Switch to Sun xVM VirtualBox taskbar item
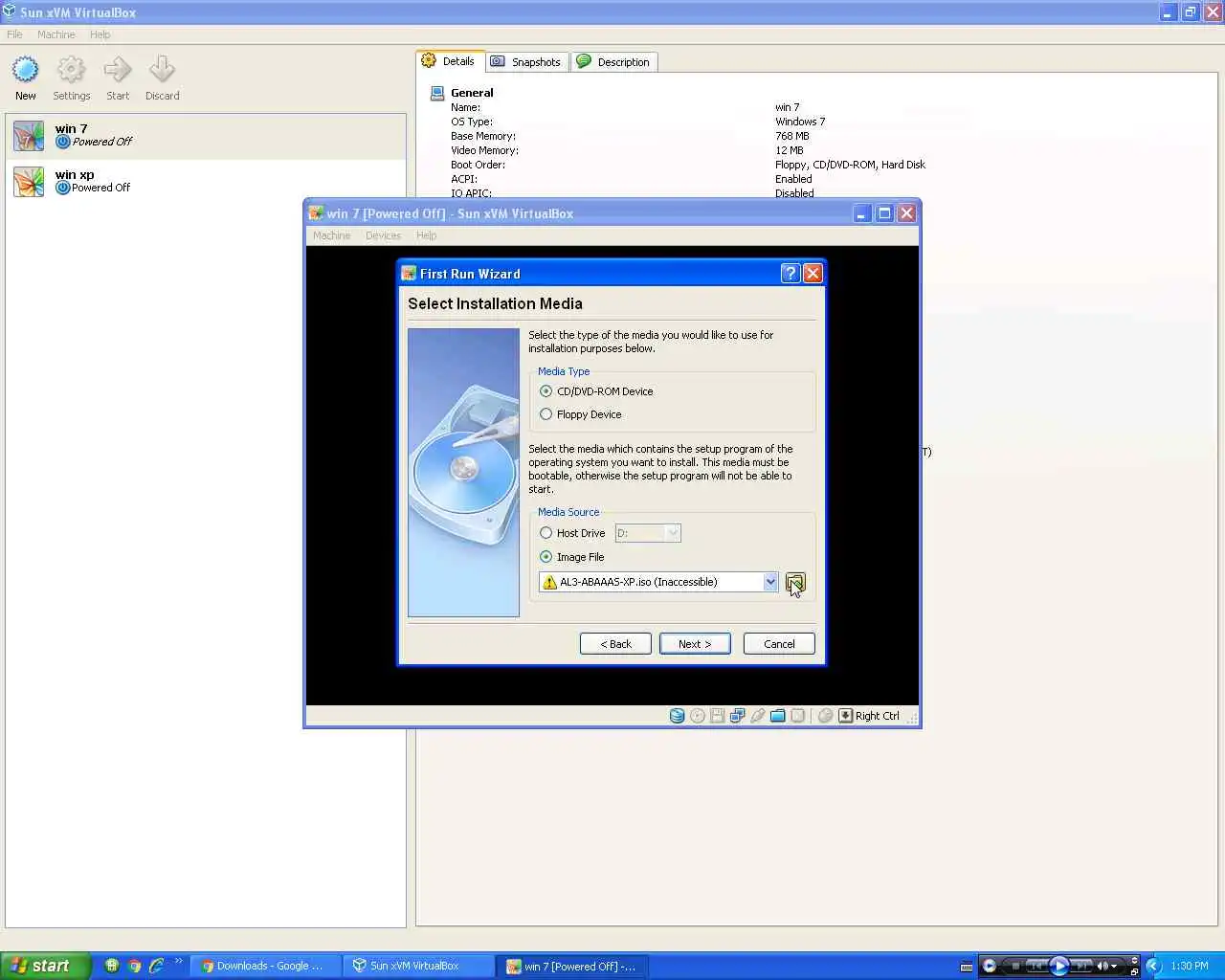Image resolution: width=1225 pixels, height=980 pixels. pyautogui.click(x=417, y=966)
